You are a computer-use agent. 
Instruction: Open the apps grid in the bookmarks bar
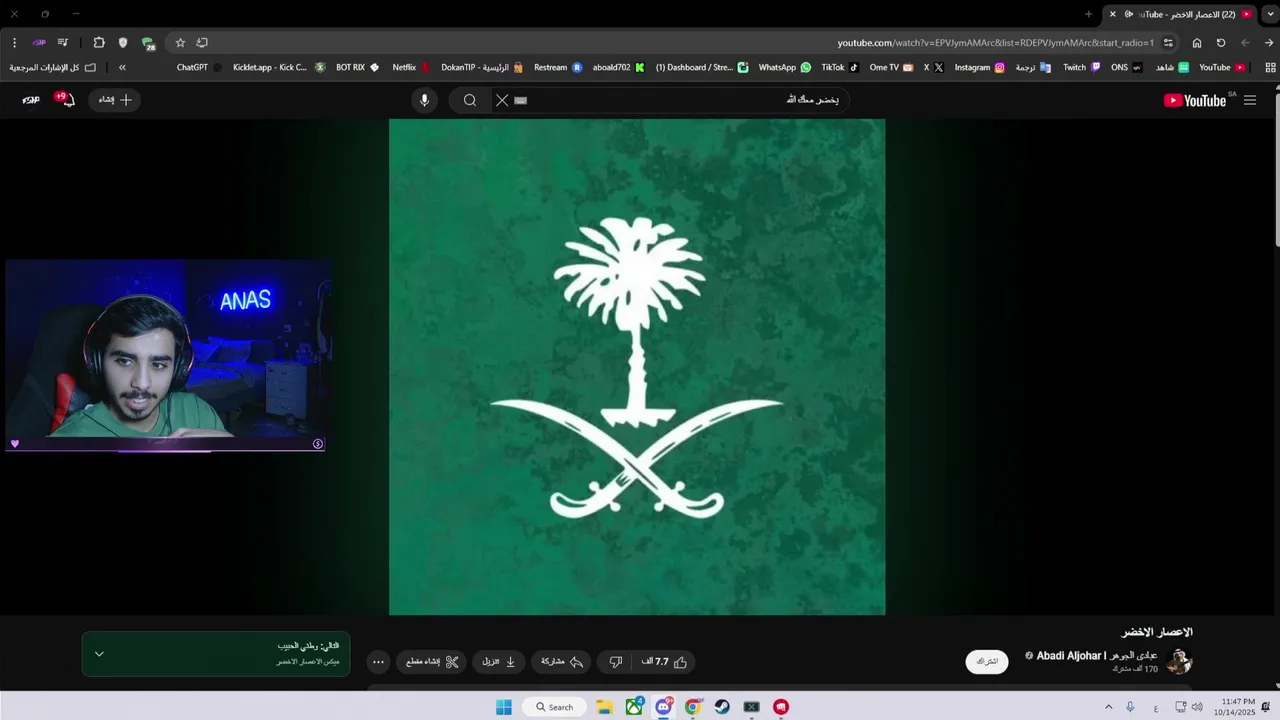(x=1270, y=68)
